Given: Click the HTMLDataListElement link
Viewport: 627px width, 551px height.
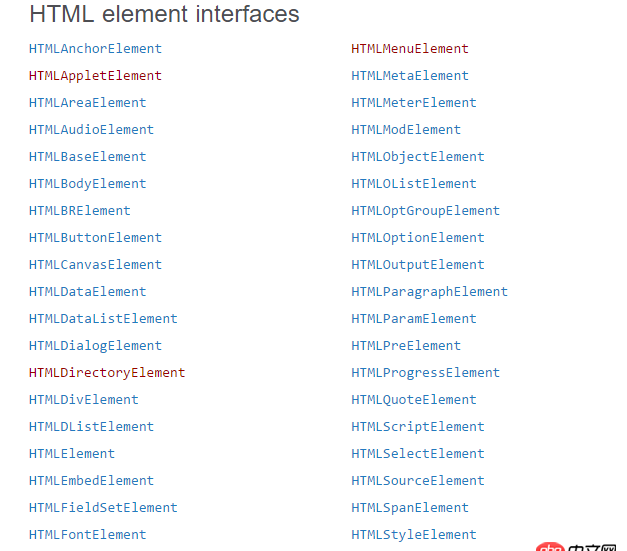Looking at the screenshot, I should click(x=103, y=318).
